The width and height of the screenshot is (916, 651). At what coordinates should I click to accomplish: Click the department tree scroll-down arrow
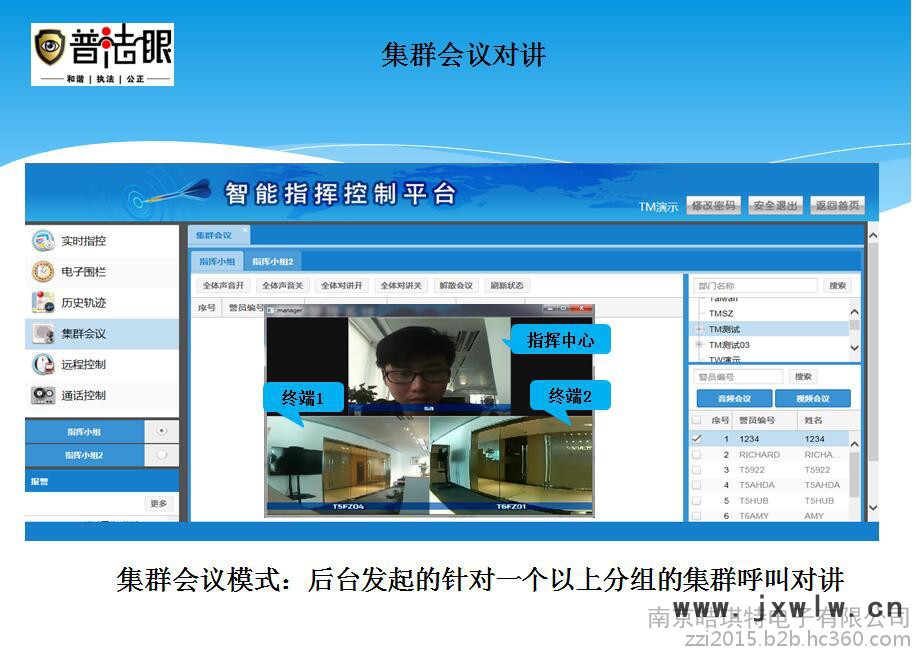point(854,348)
